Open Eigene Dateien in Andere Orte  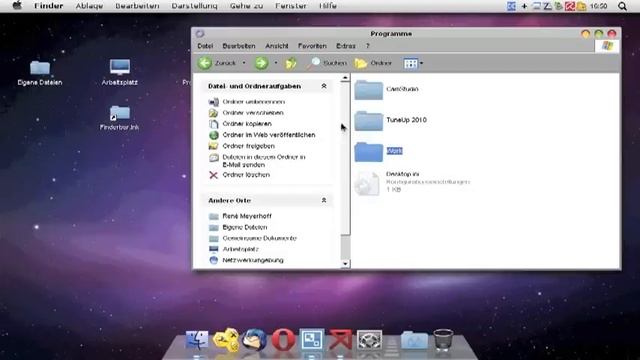click(x=244, y=227)
